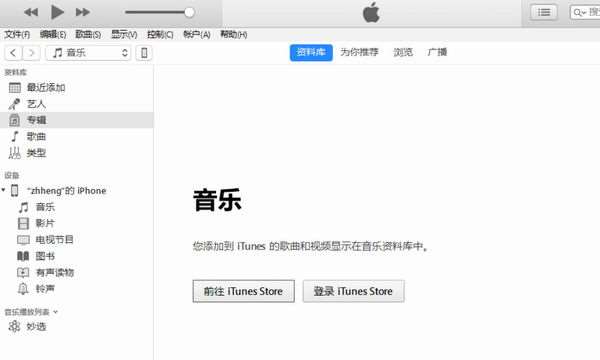Switch to the 为你推荐 tab

coord(359,52)
